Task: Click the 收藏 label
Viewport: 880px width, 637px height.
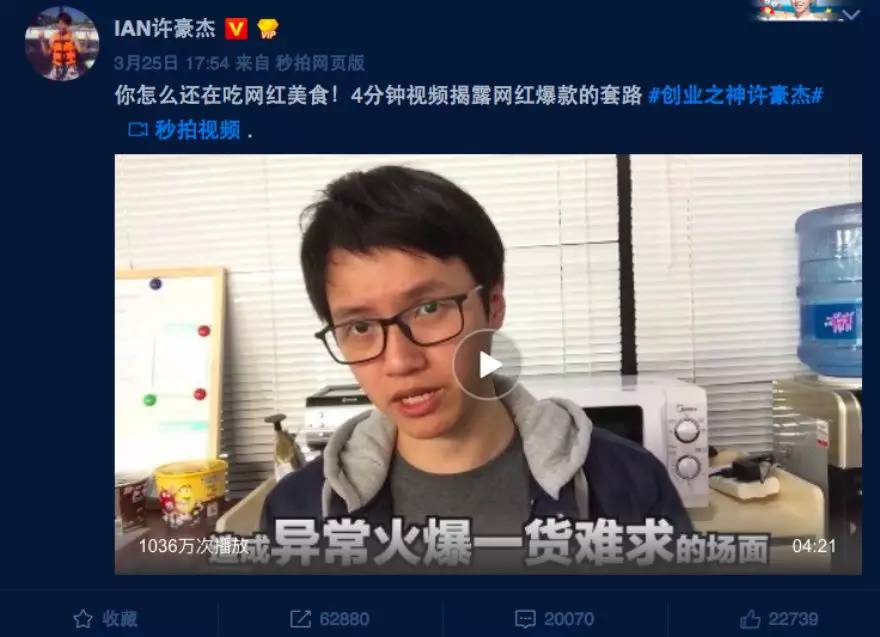Action: pos(120,618)
